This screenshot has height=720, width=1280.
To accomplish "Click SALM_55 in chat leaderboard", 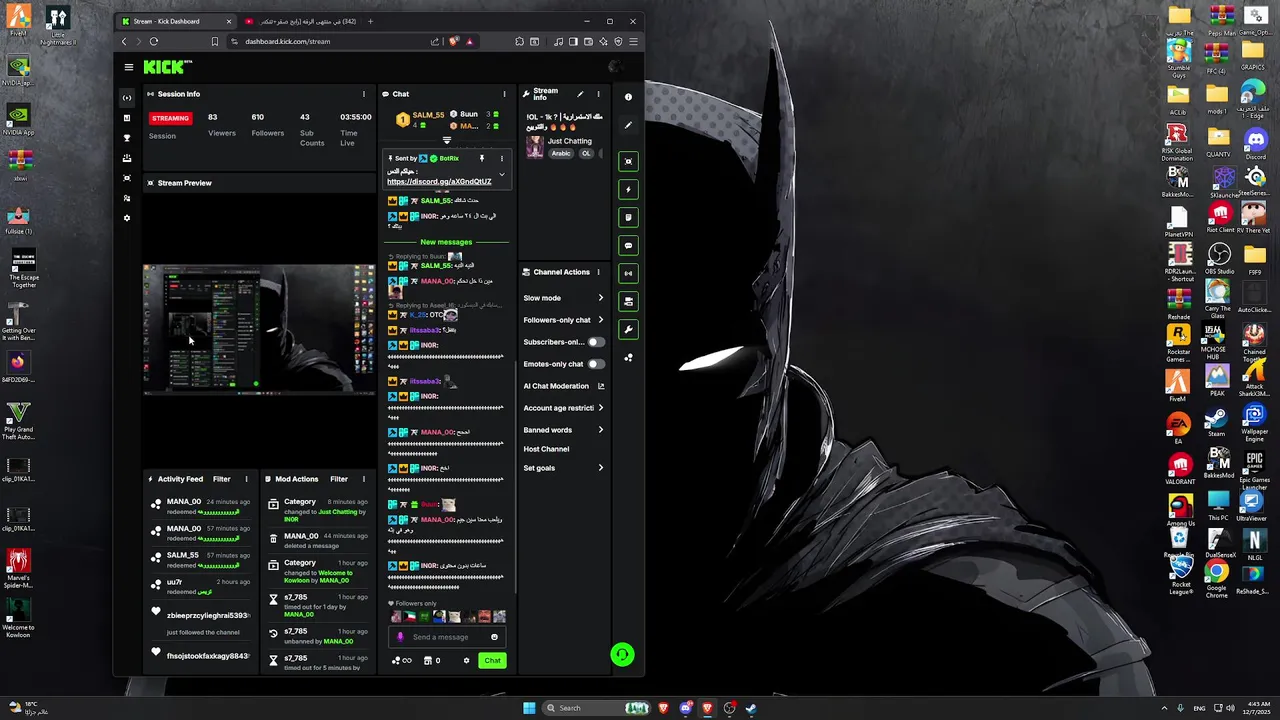I will 428,116.
